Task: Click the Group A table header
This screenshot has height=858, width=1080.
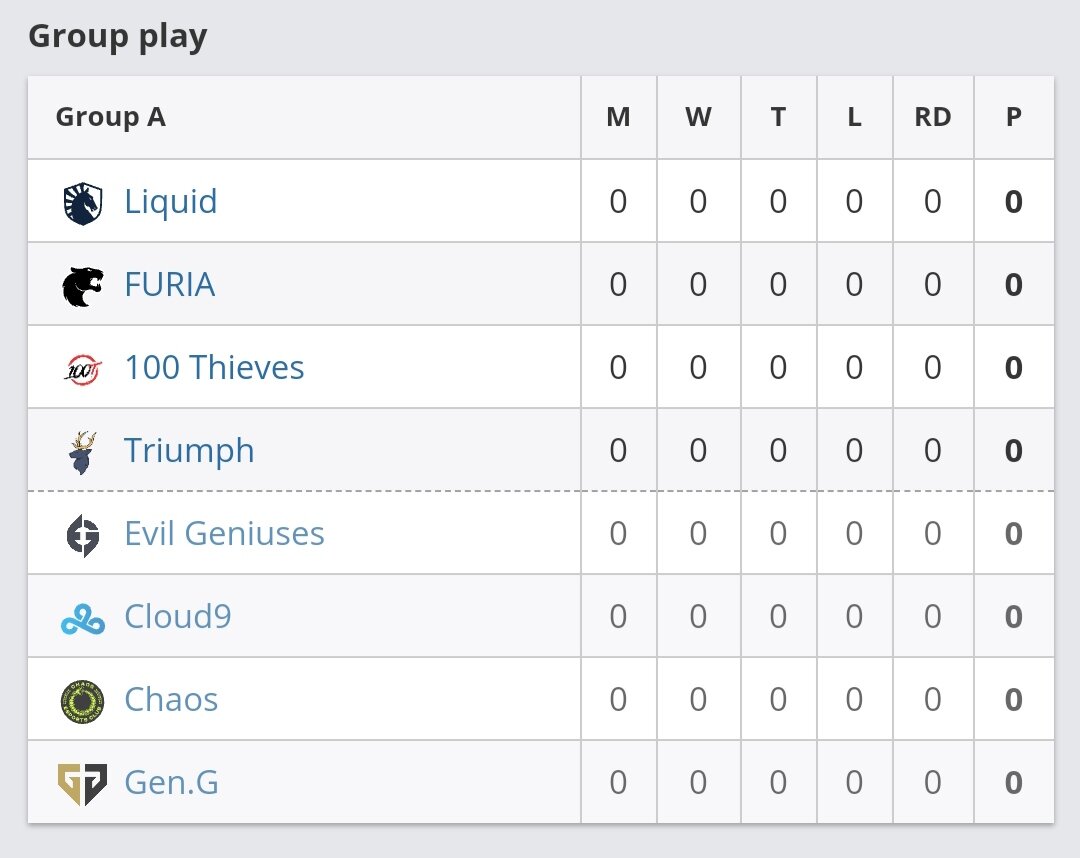Action: 111,118
